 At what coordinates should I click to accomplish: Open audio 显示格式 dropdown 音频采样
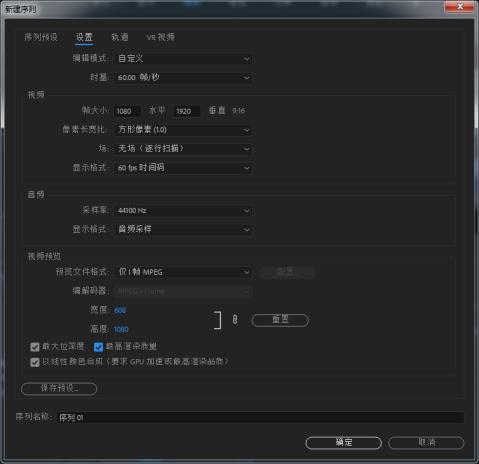183,229
